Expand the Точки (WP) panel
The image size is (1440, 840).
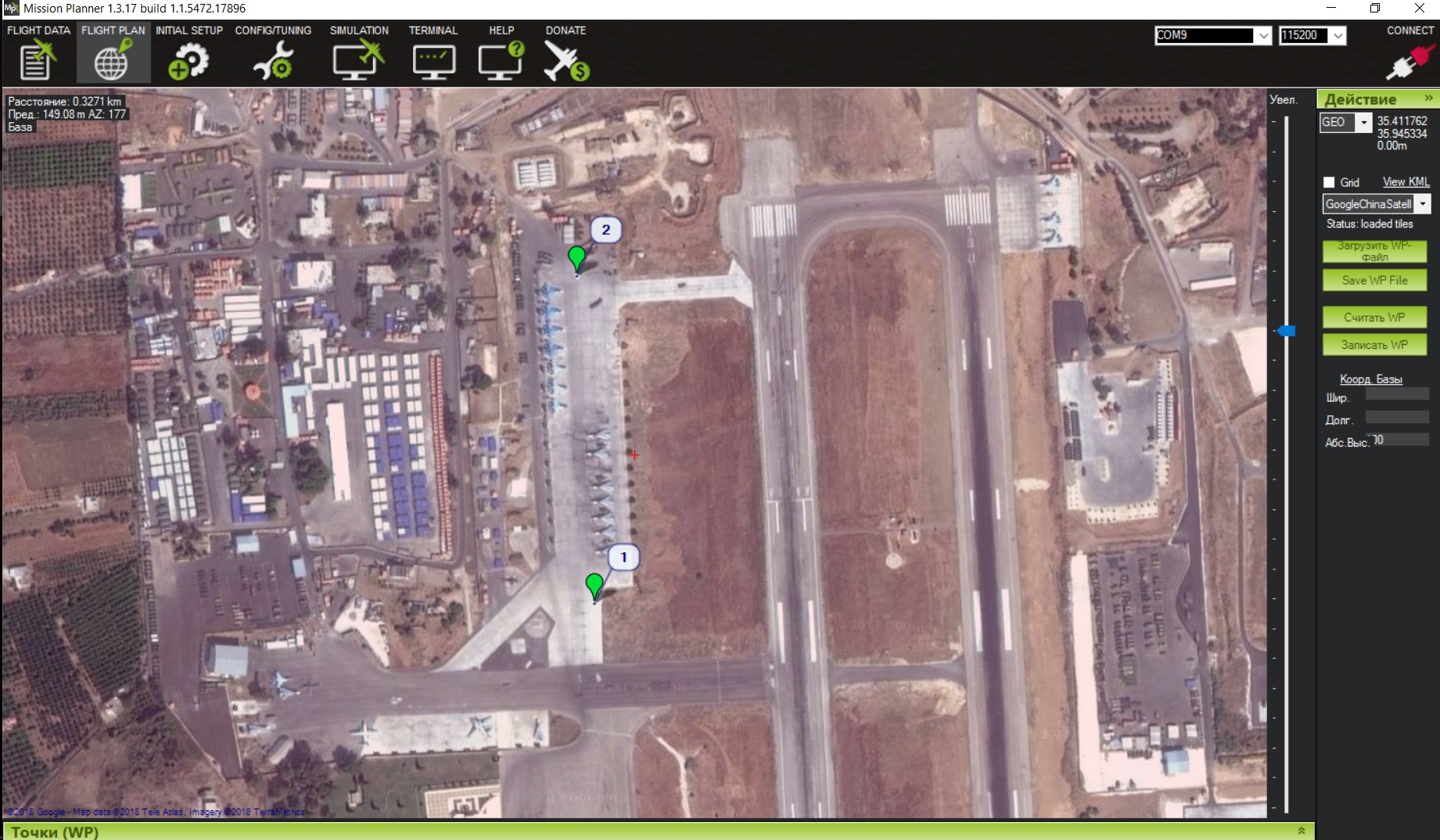click(1302, 831)
